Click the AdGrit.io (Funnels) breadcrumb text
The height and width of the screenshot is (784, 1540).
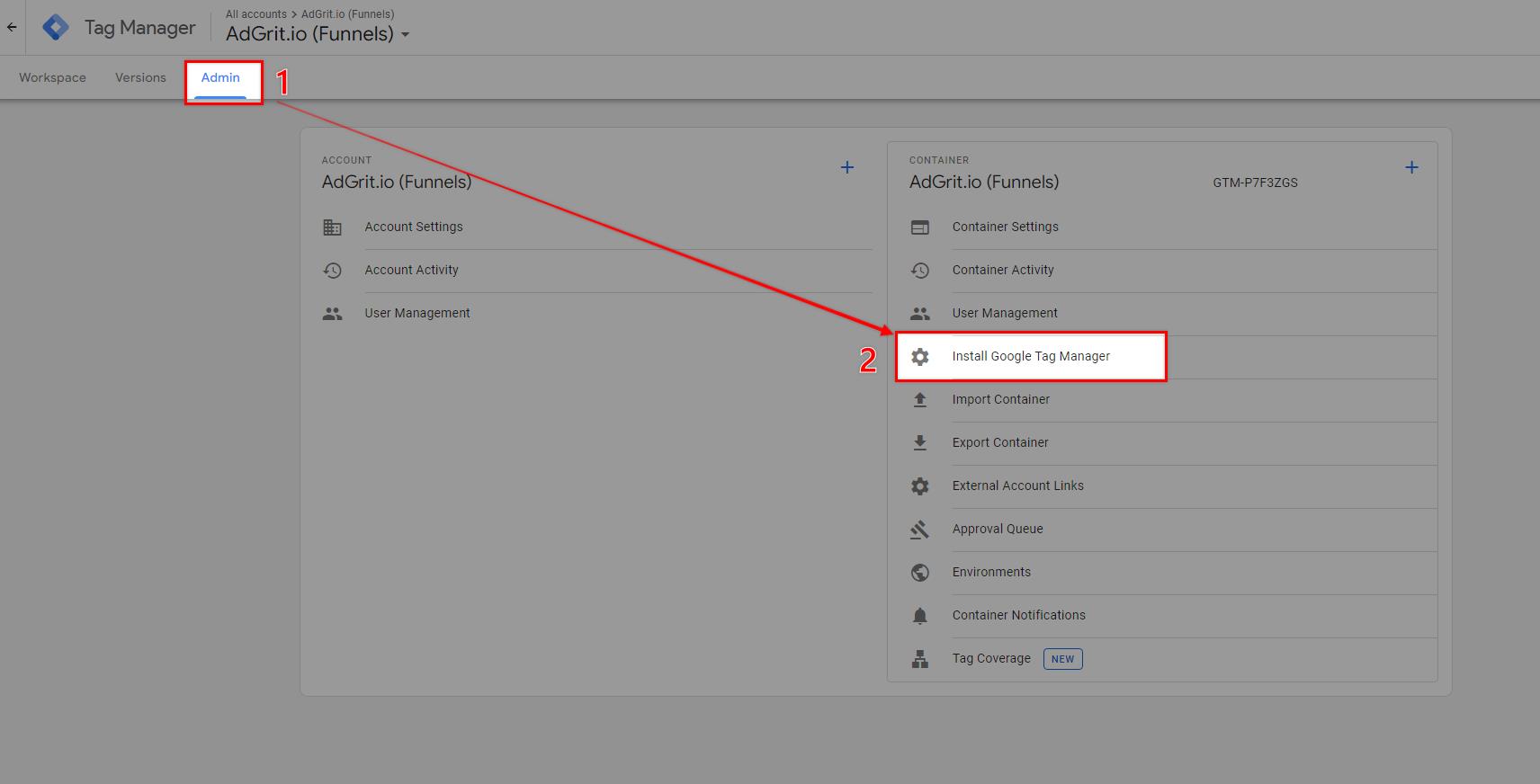pos(347,13)
